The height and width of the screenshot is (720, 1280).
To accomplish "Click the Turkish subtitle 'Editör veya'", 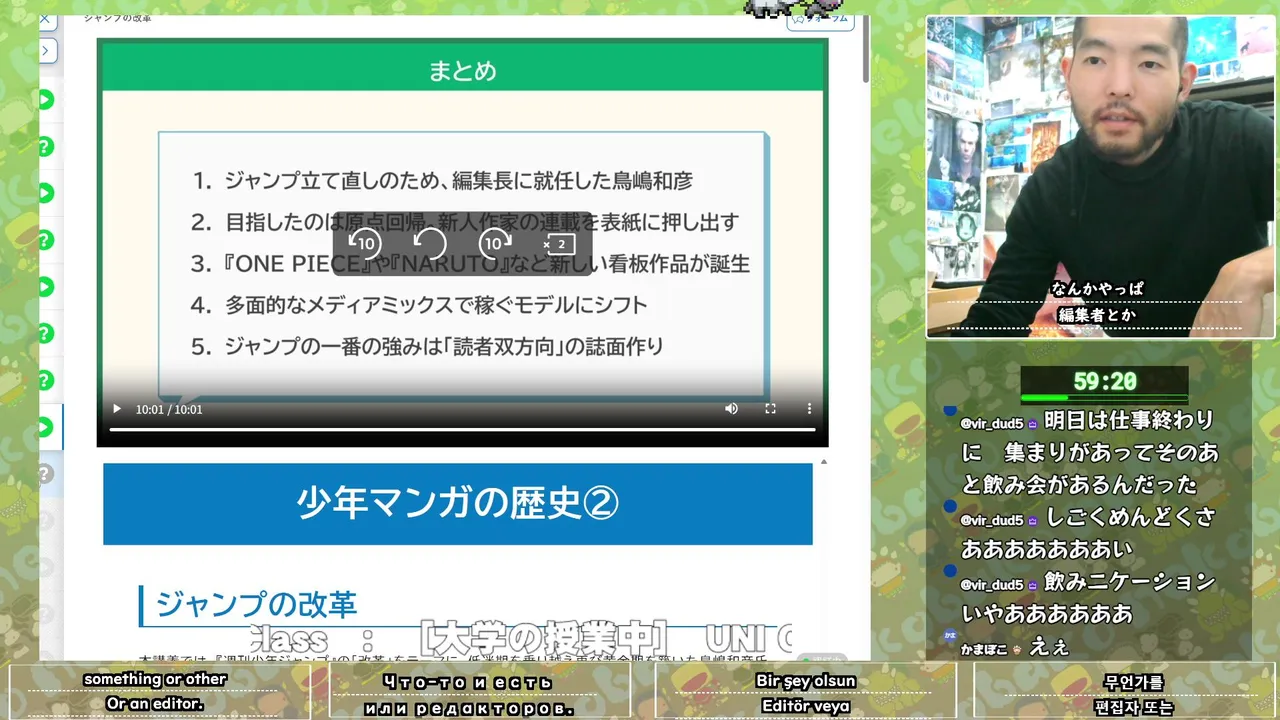I will click(x=805, y=706).
